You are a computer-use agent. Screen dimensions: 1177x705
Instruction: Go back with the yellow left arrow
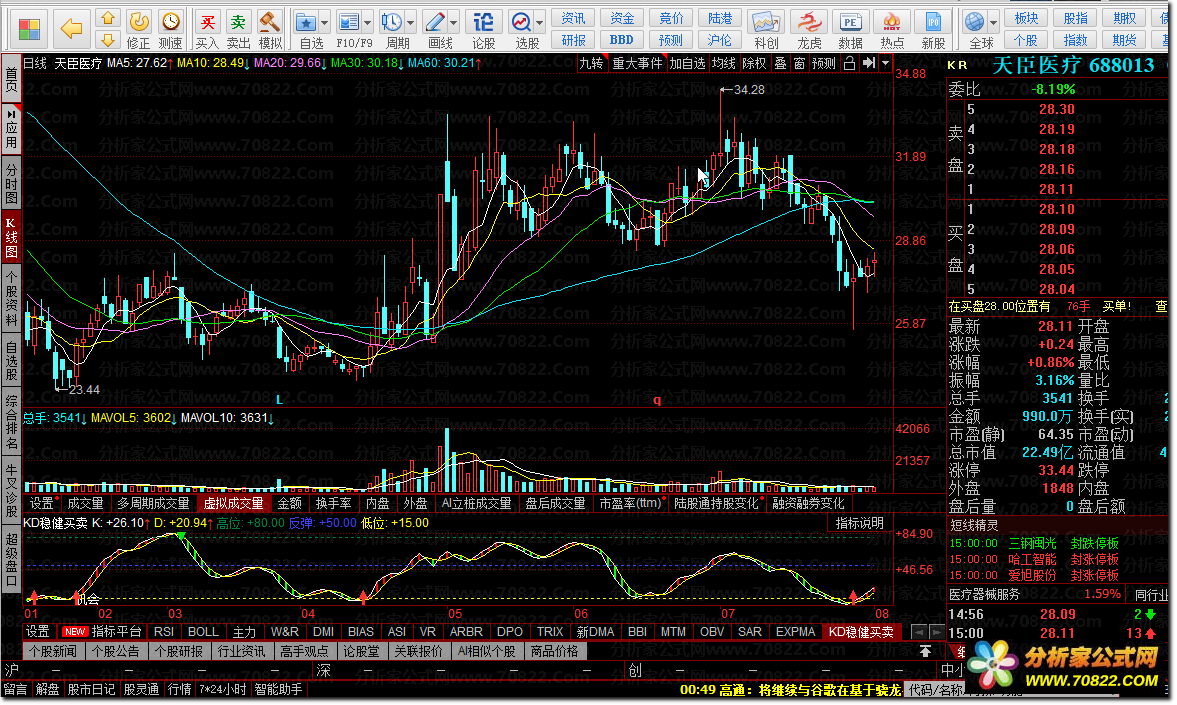pos(71,29)
